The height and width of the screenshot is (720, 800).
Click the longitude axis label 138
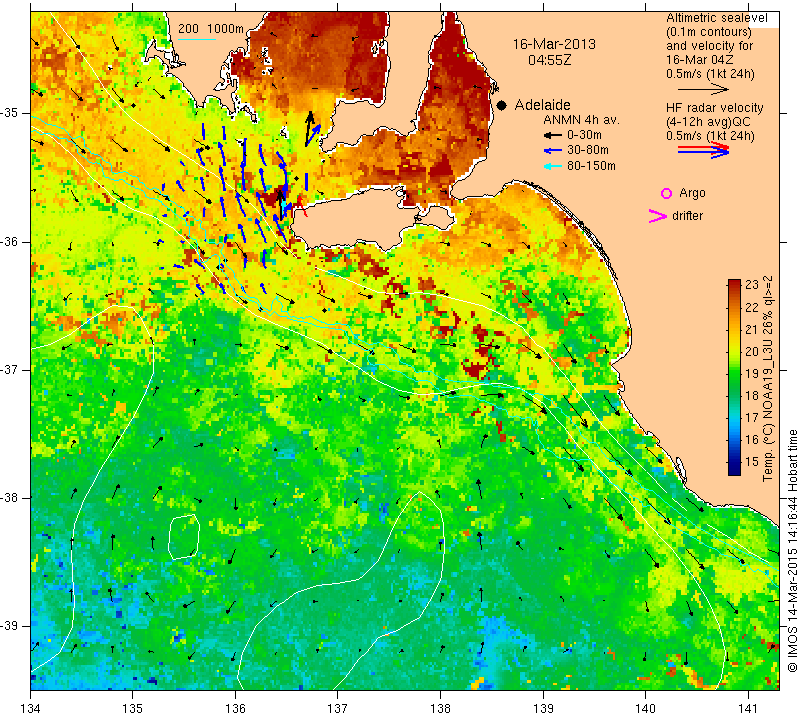tap(440, 709)
